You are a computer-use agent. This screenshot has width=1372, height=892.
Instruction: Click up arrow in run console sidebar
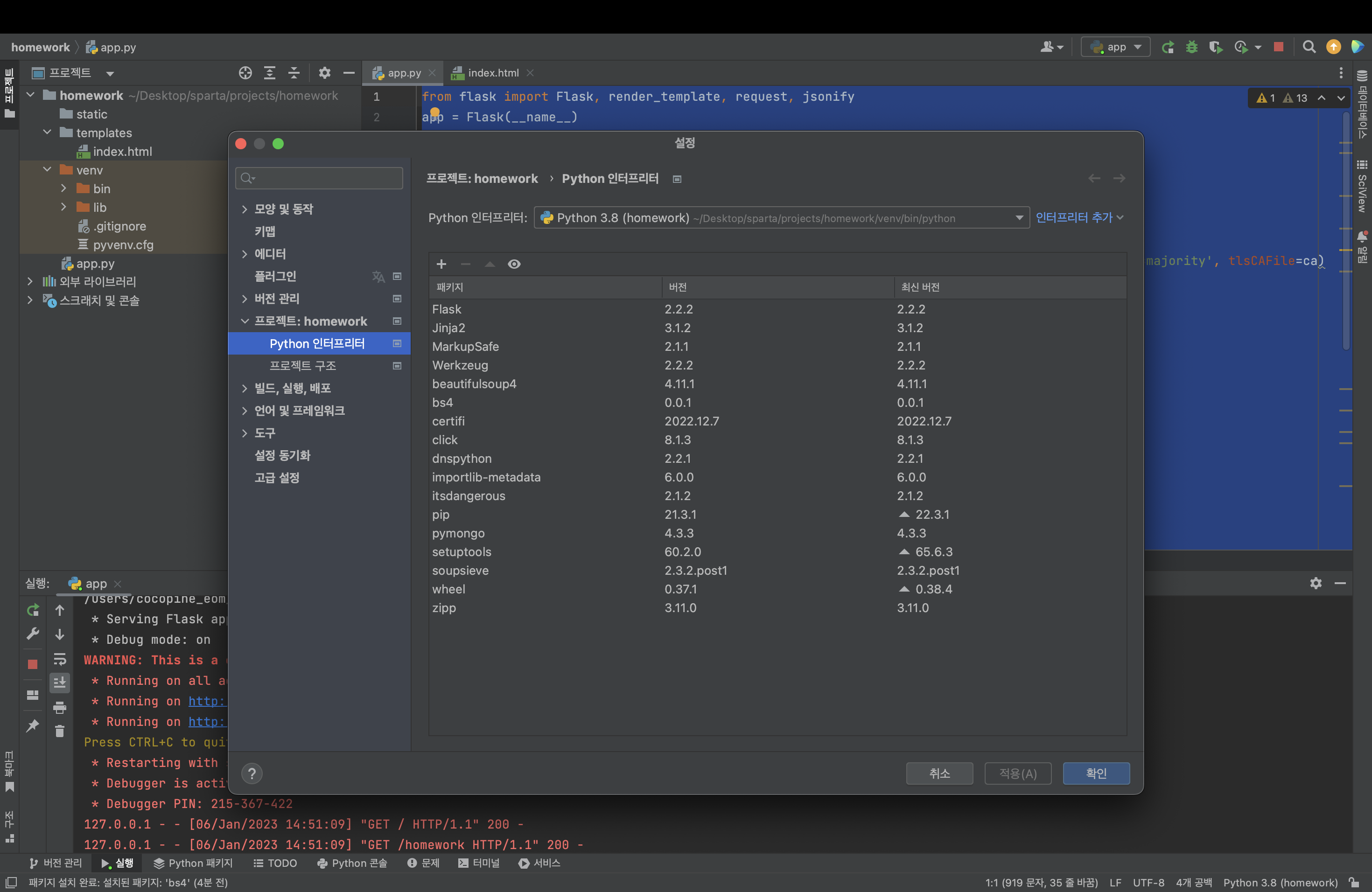pos(60,610)
